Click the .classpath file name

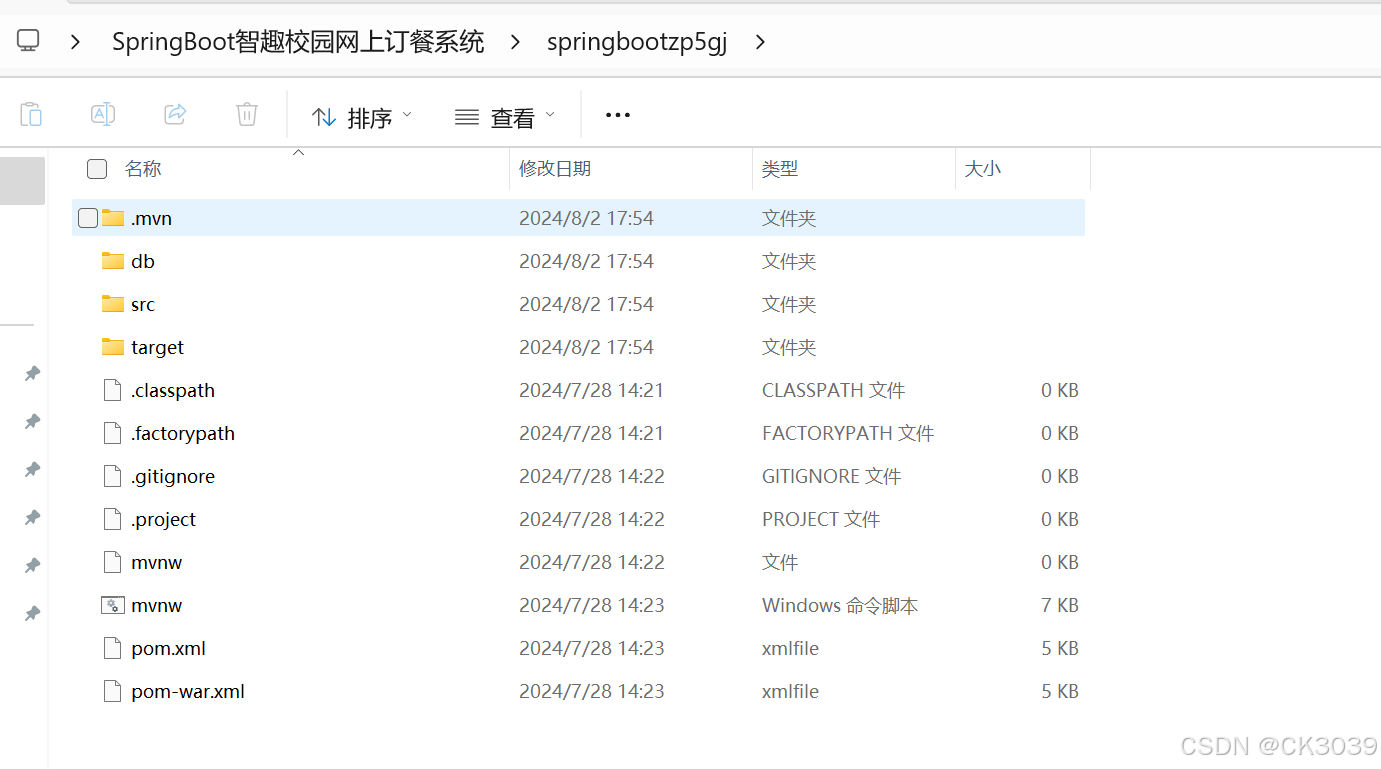point(173,390)
